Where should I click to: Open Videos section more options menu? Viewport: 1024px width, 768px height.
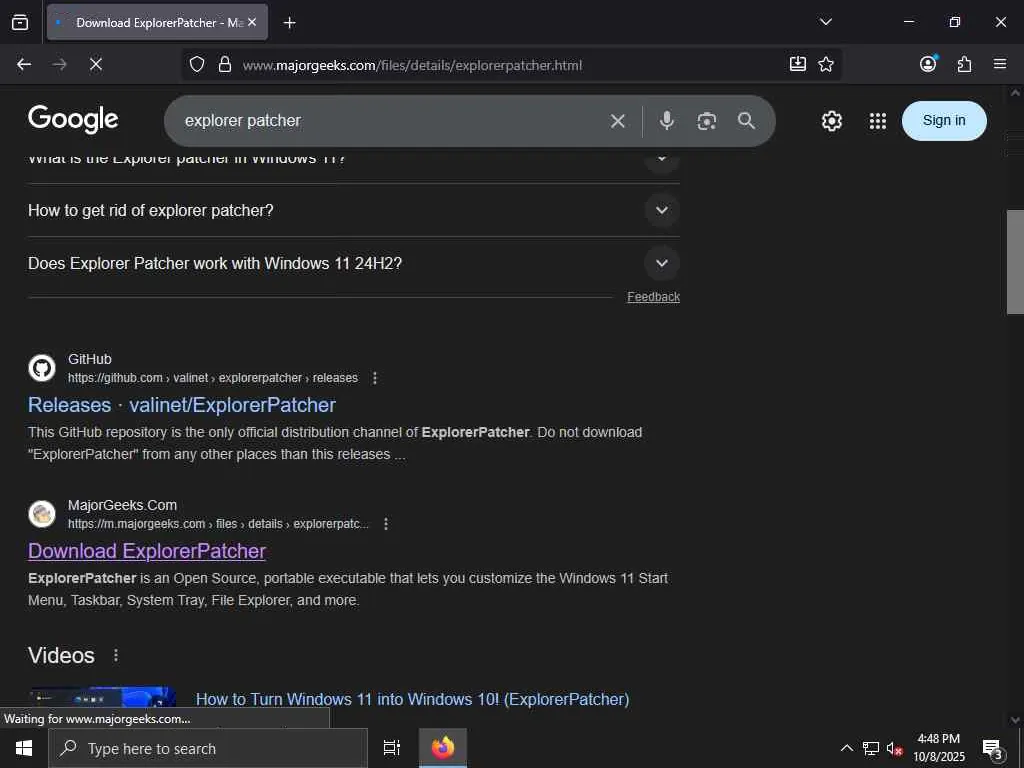116,655
